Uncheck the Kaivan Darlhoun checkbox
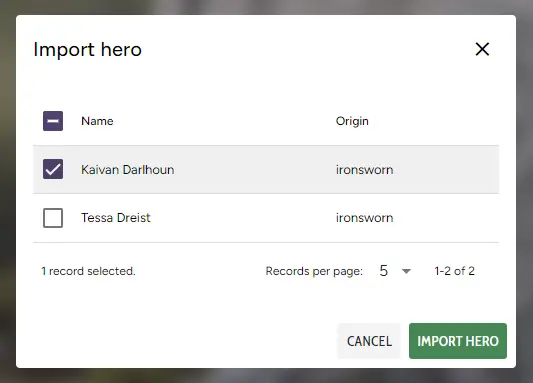533x383 pixels. pyautogui.click(x=53, y=169)
